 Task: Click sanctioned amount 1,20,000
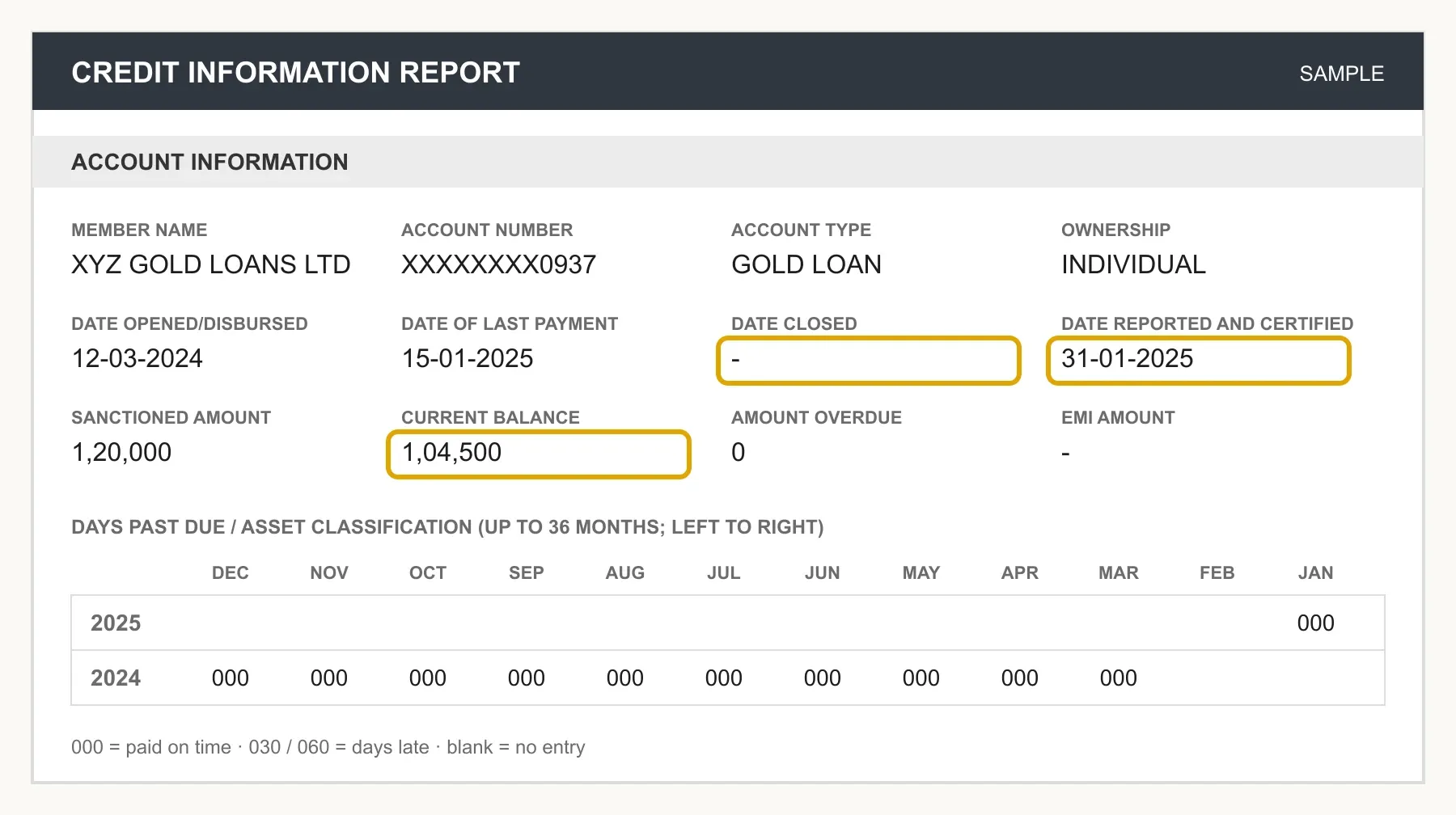pyautogui.click(x=121, y=452)
